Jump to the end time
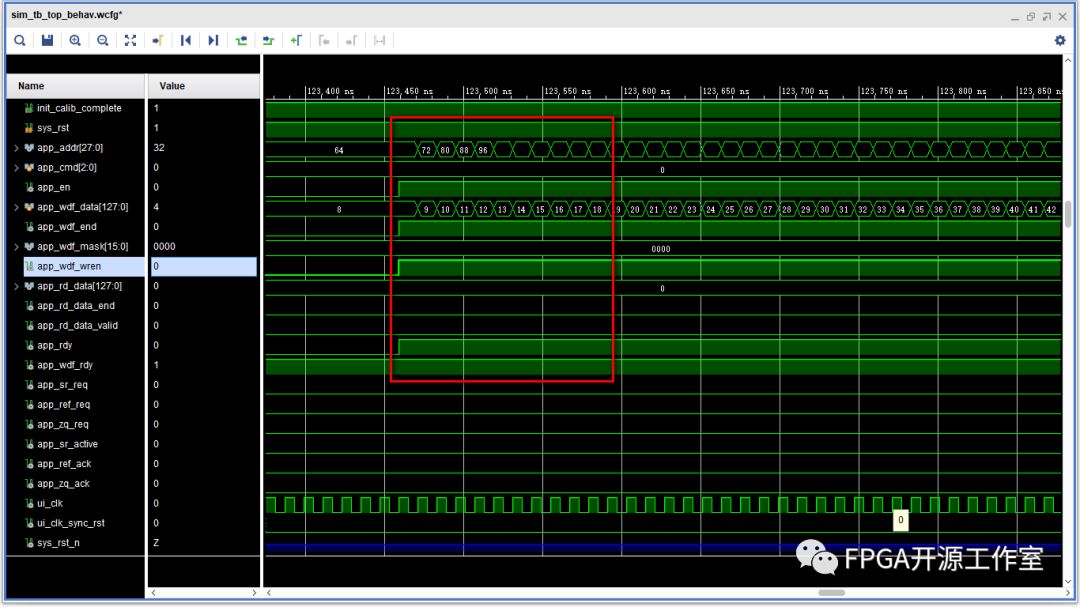This screenshot has width=1080, height=607. 213,40
